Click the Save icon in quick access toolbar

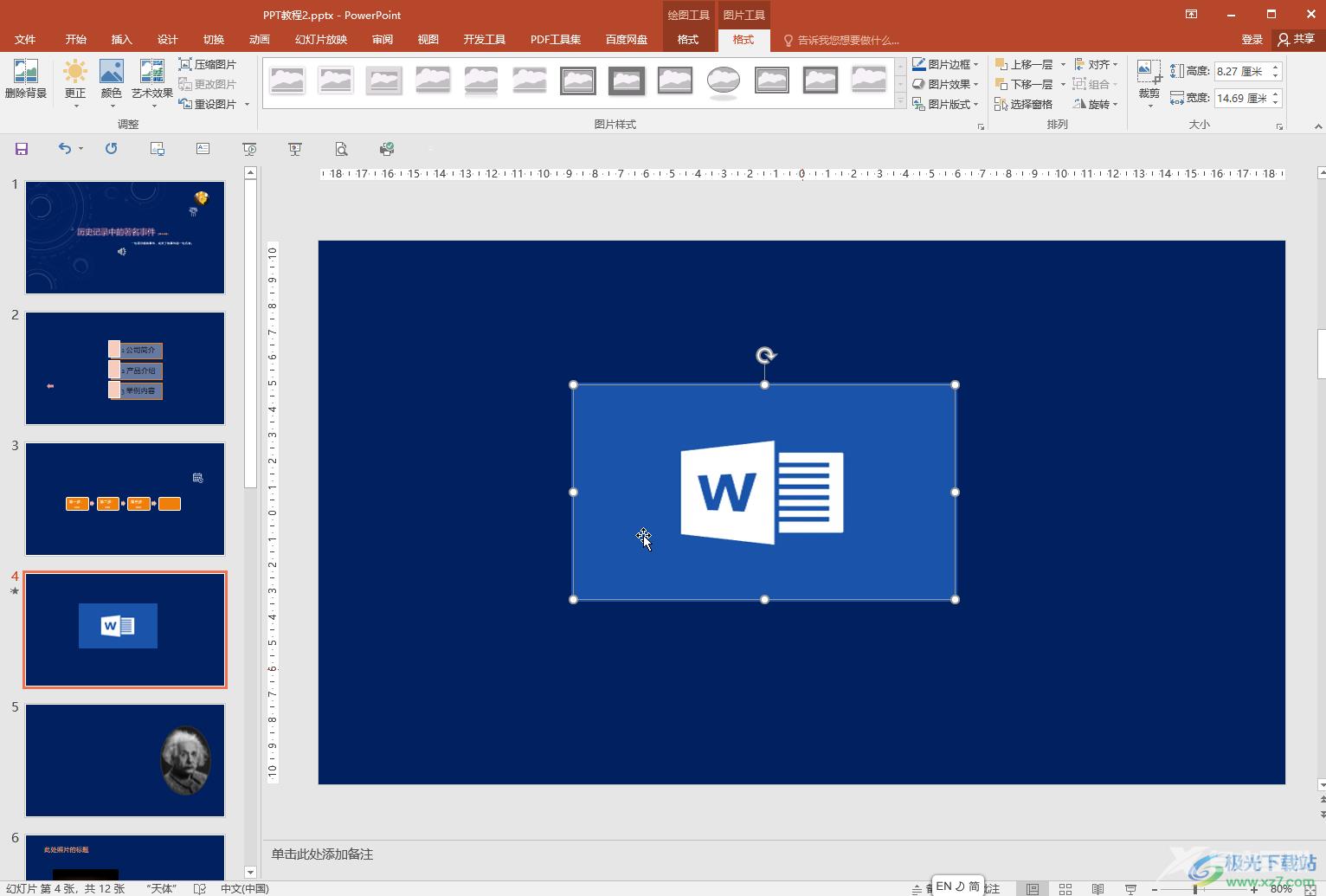click(x=22, y=149)
